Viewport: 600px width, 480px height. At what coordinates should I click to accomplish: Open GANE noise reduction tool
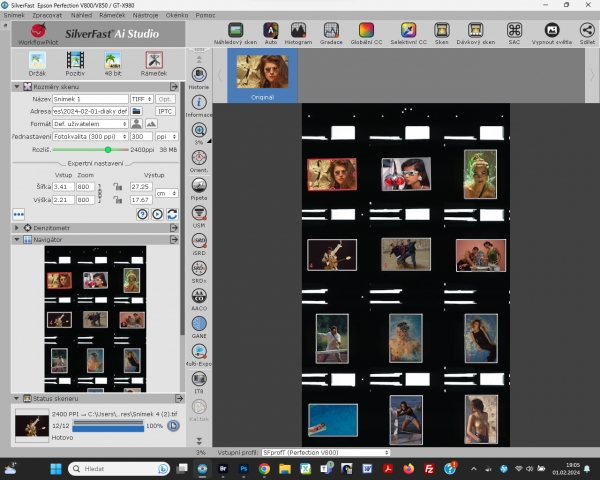coord(199,327)
